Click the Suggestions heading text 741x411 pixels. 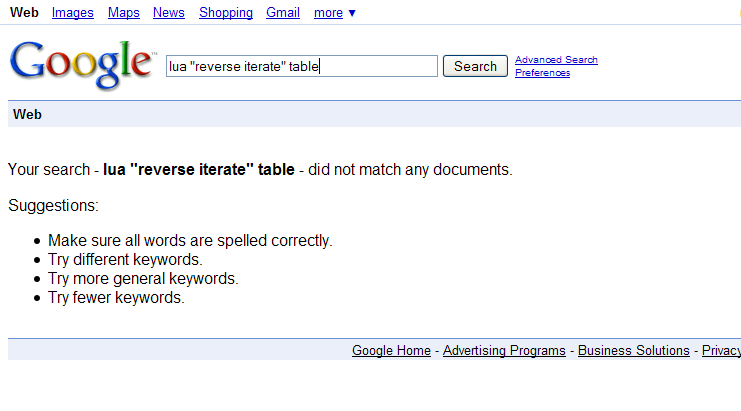(x=53, y=206)
